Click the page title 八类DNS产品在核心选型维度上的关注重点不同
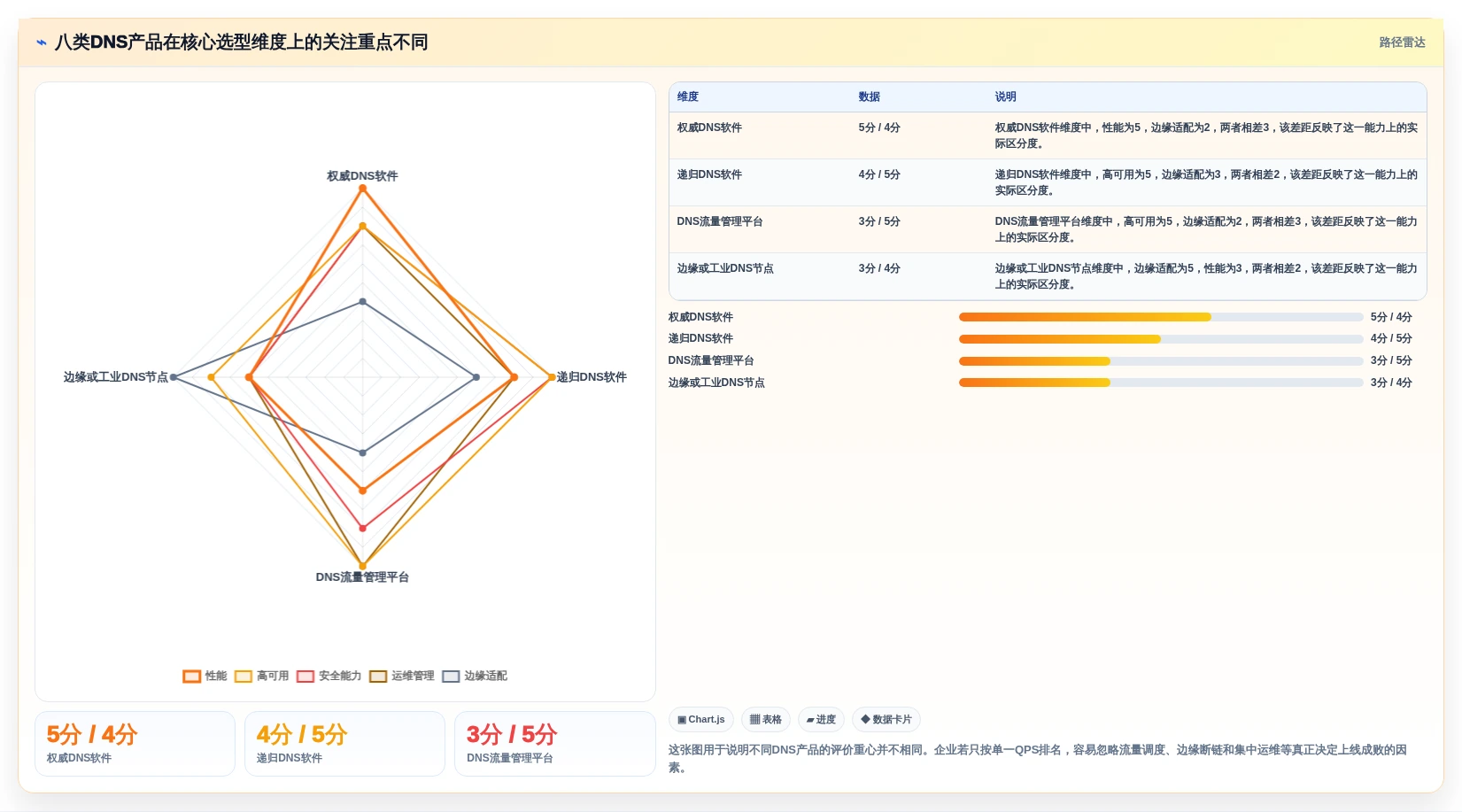Image resolution: width=1462 pixels, height=812 pixels. coord(241,43)
